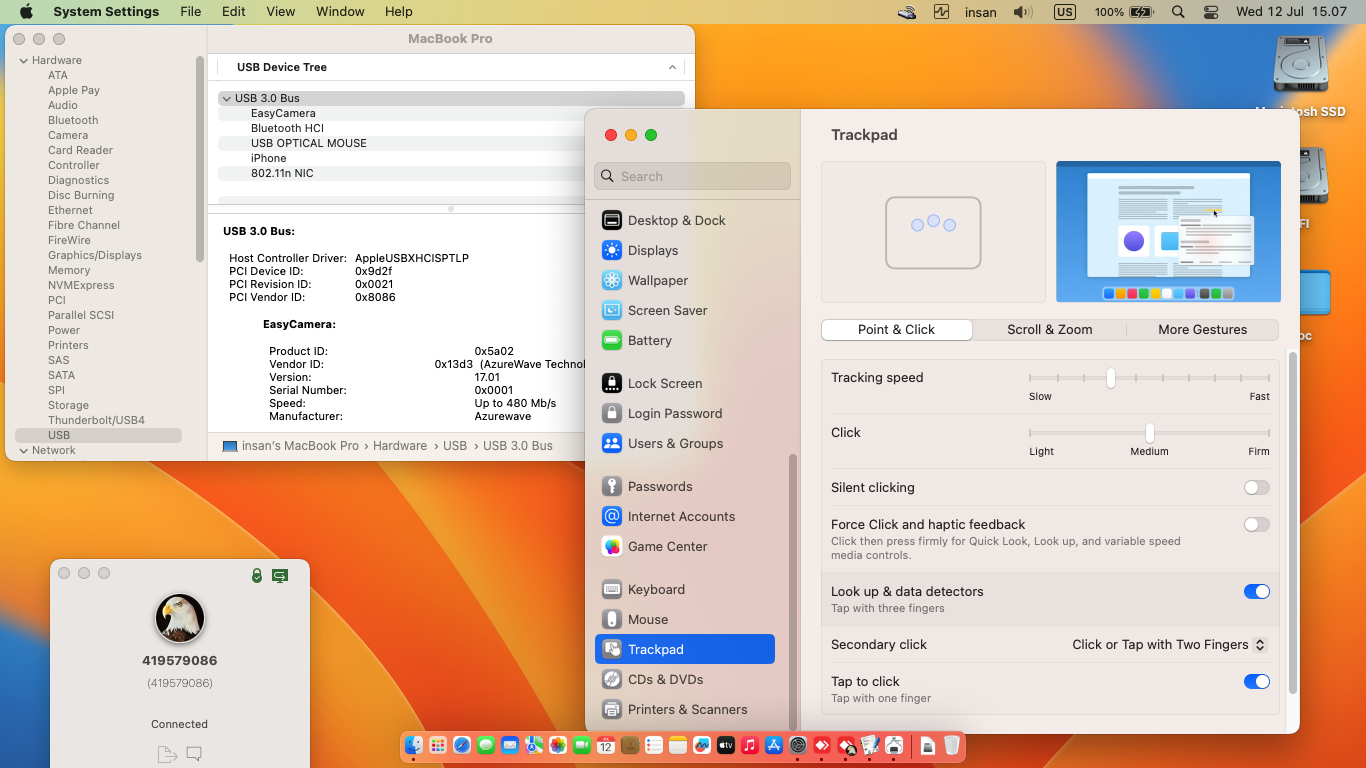Image resolution: width=1366 pixels, height=768 pixels.
Task: Switch to More Gestures tab
Action: click(x=1202, y=330)
